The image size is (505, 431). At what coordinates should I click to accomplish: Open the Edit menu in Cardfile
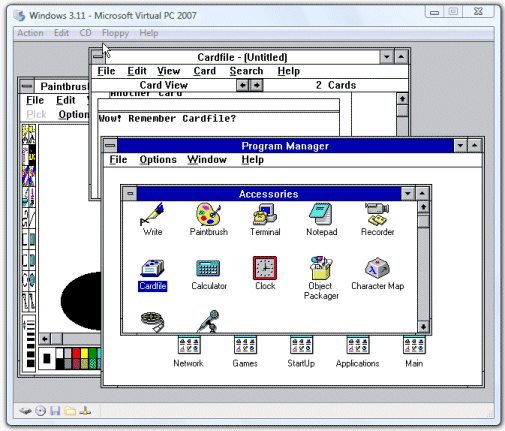(137, 71)
